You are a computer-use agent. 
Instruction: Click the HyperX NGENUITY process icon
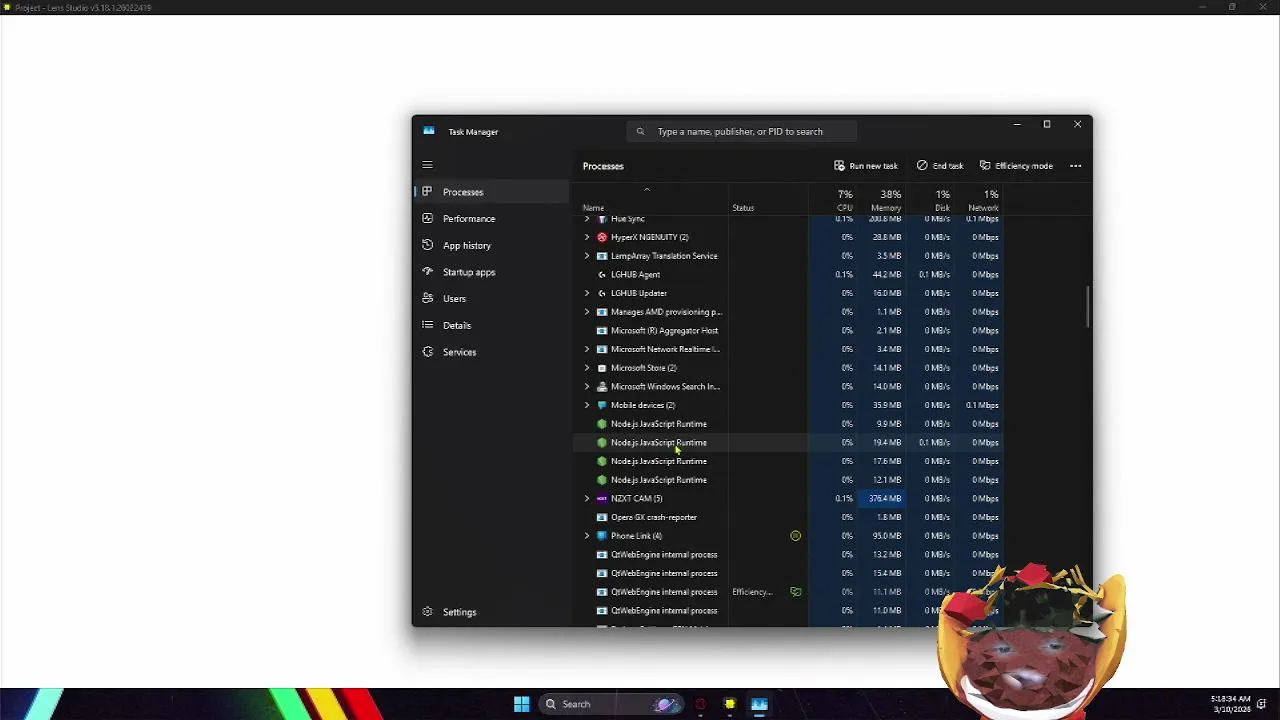point(602,237)
